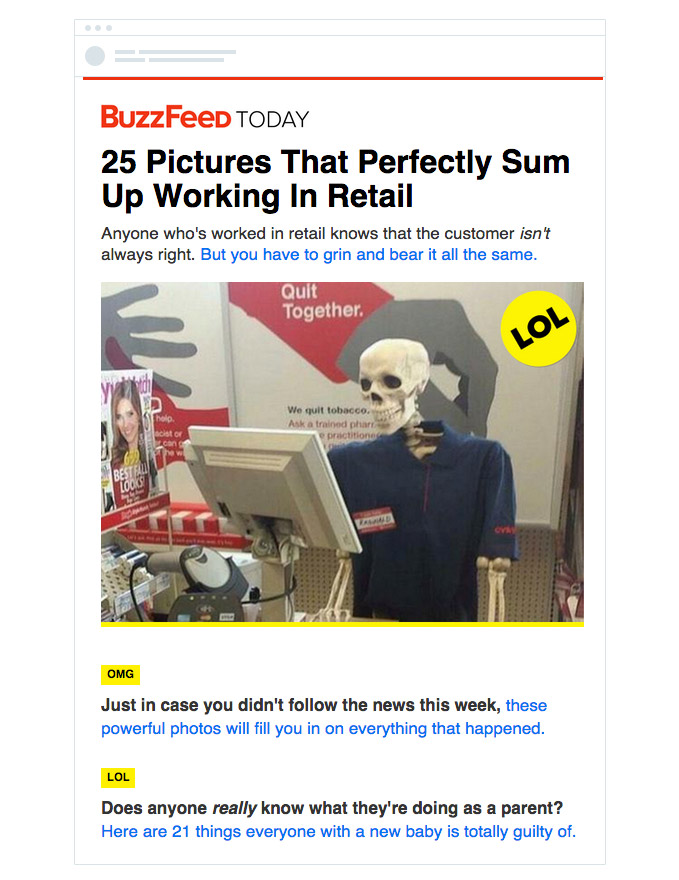The width and height of the screenshot is (679, 880).
Task: Click 'Just in case you didn't follow' text
Action: (301, 705)
